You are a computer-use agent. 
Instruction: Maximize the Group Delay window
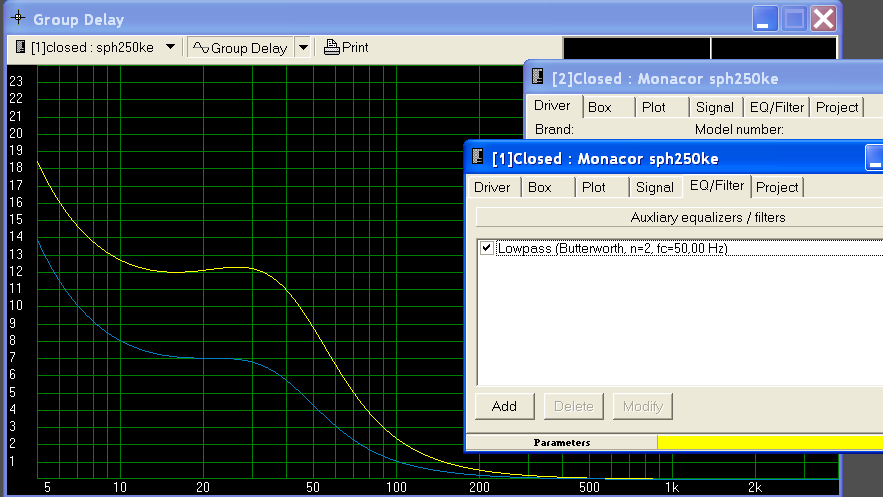click(x=794, y=19)
